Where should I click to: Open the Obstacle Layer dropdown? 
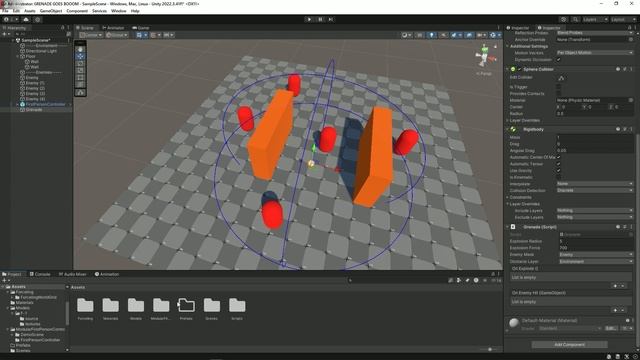click(595, 261)
